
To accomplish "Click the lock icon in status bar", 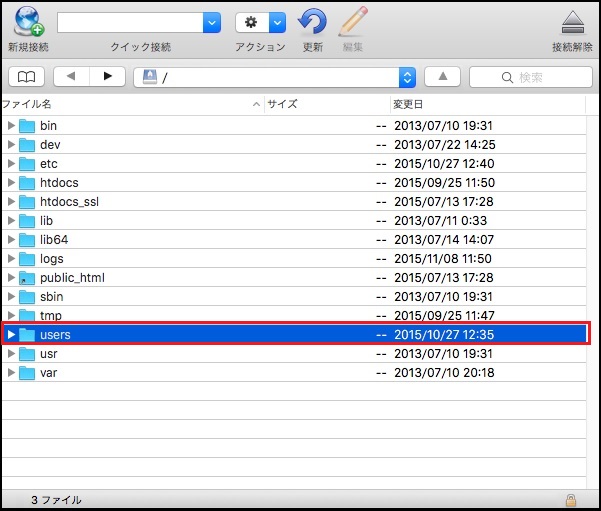I will [570, 499].
